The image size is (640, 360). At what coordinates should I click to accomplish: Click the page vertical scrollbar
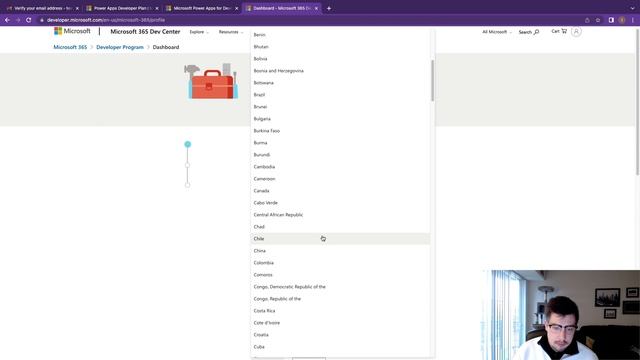(638, 102)
